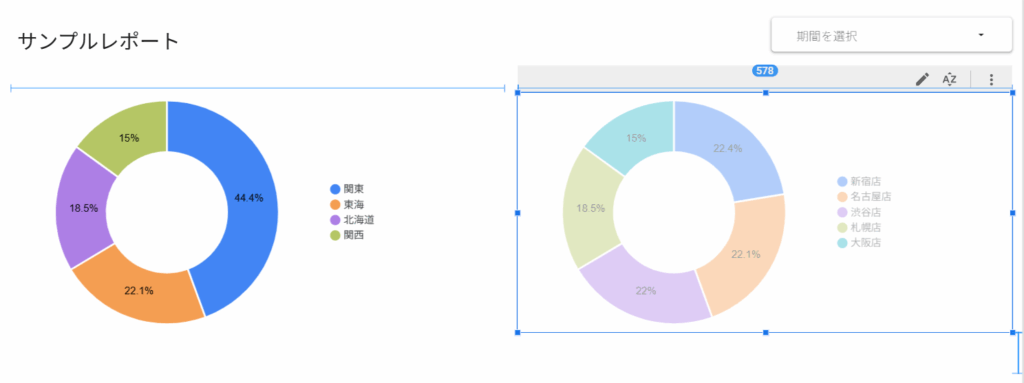Open the AZ sort options icon
The width and height of the screenshot is (1024, 383).
(949, 79)
